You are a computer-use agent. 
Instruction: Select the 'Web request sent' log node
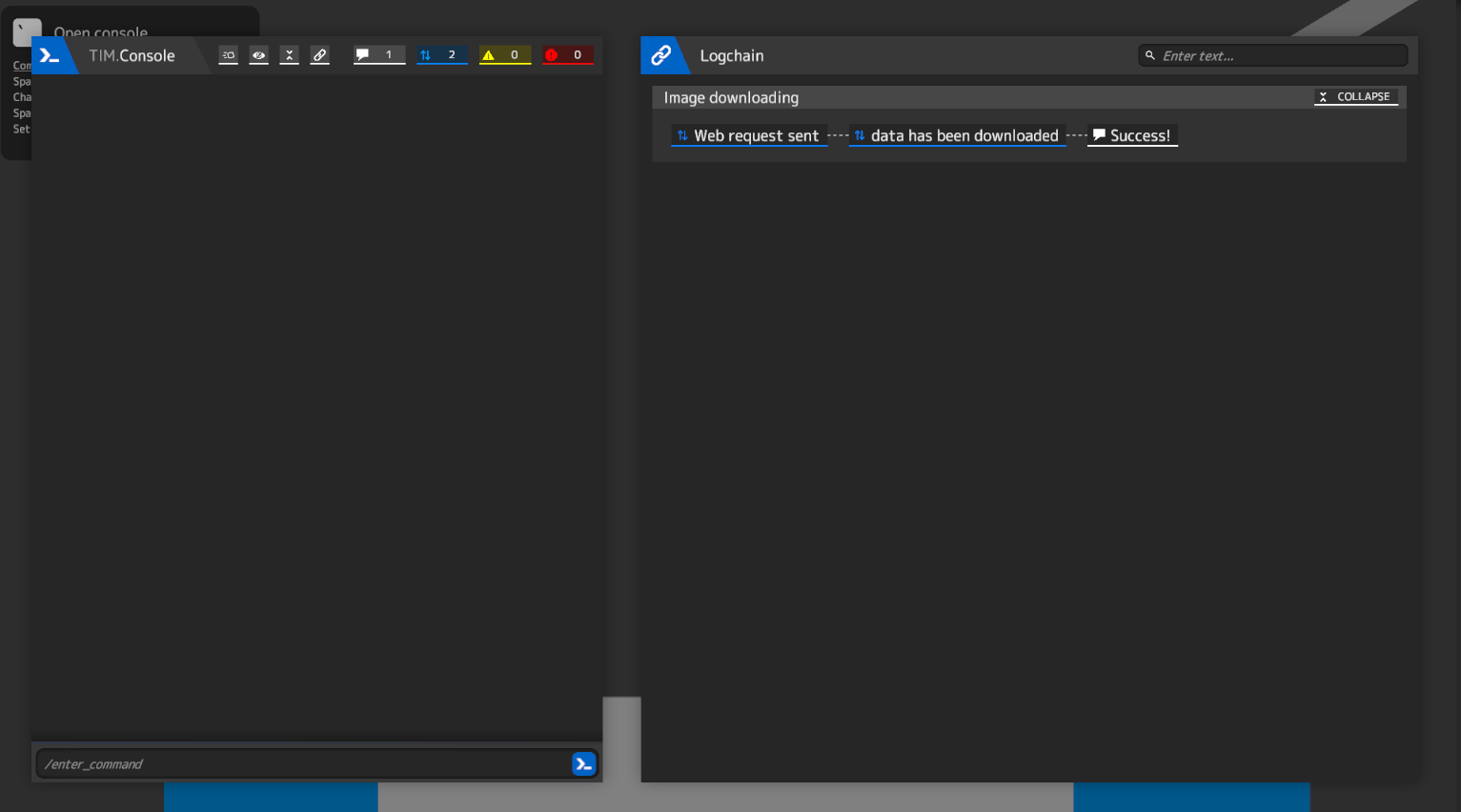(x=749, y=136)
